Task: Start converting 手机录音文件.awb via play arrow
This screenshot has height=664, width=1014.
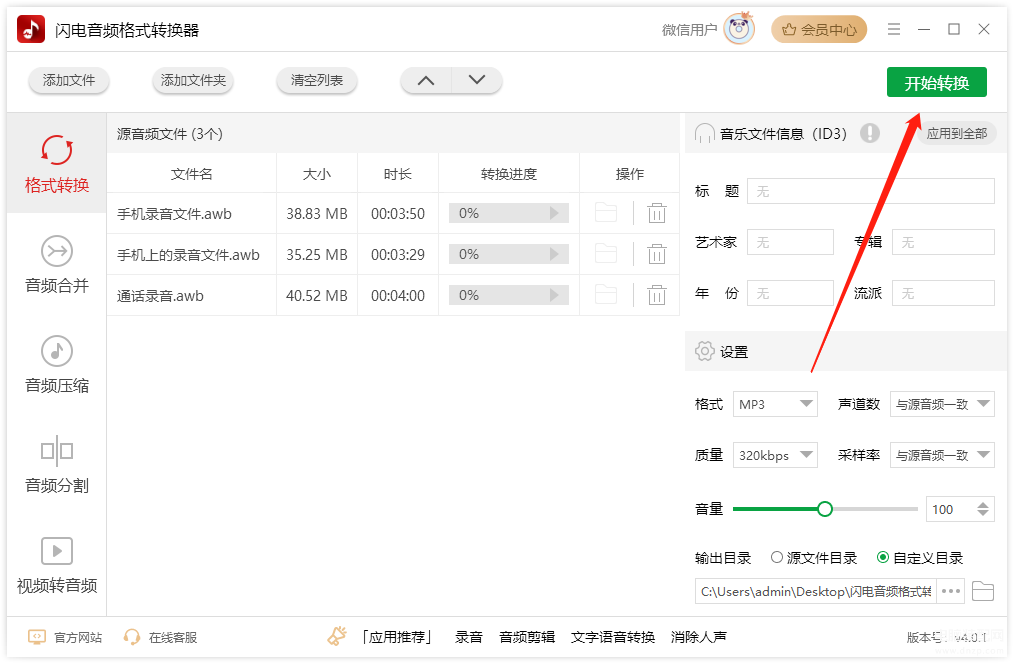Action: point(554,213)
